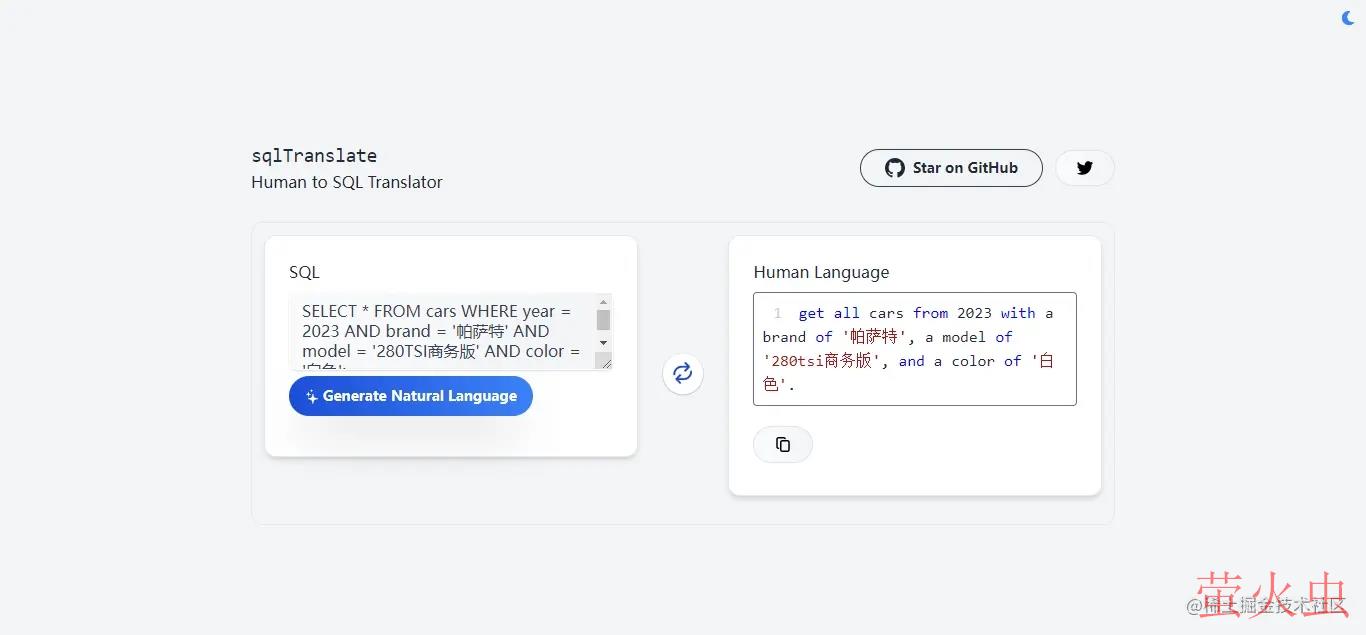Click the SQL textarea scroll-down arrow
The image size is (1366, 635).
603,343
